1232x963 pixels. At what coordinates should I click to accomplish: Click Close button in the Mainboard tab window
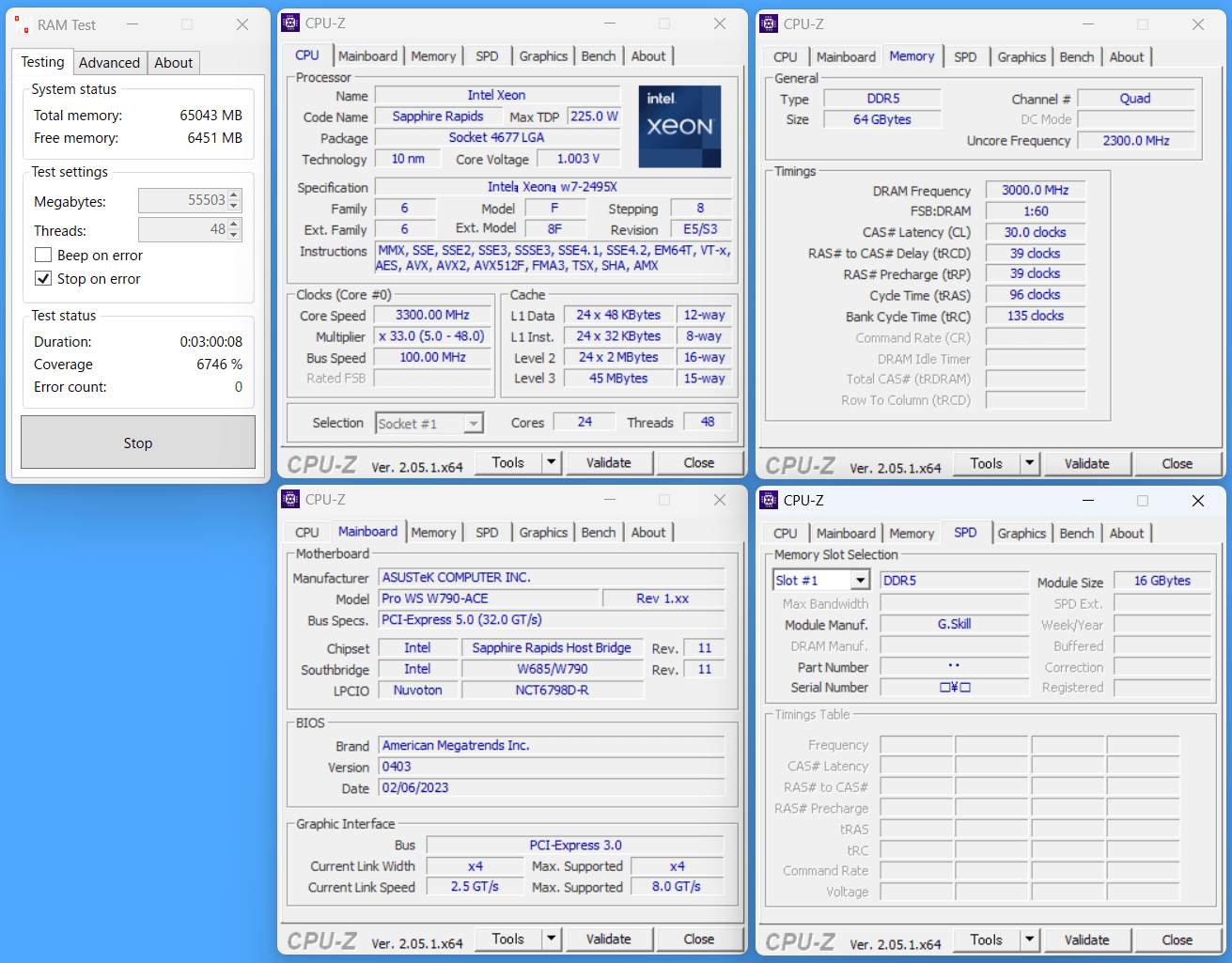tap(699, 939)
